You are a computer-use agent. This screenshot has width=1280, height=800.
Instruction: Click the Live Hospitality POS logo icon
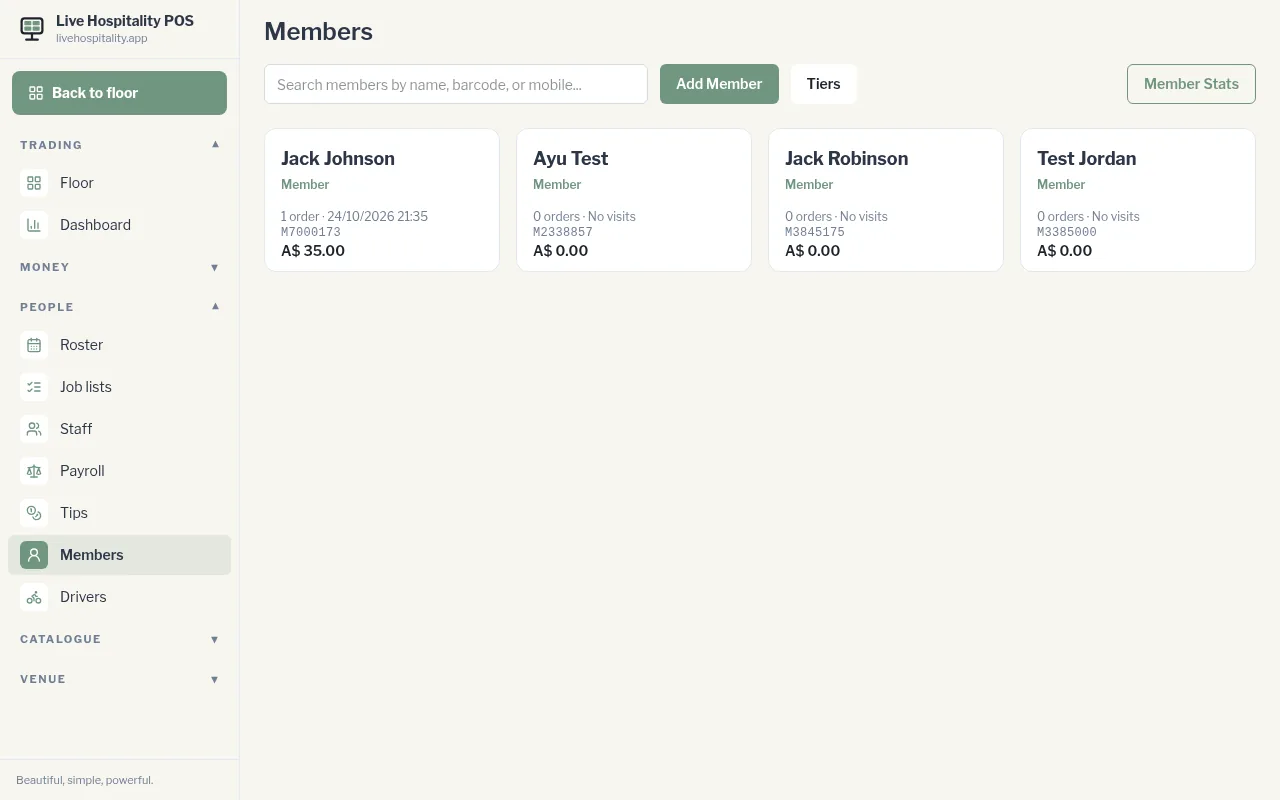point(32,29)
